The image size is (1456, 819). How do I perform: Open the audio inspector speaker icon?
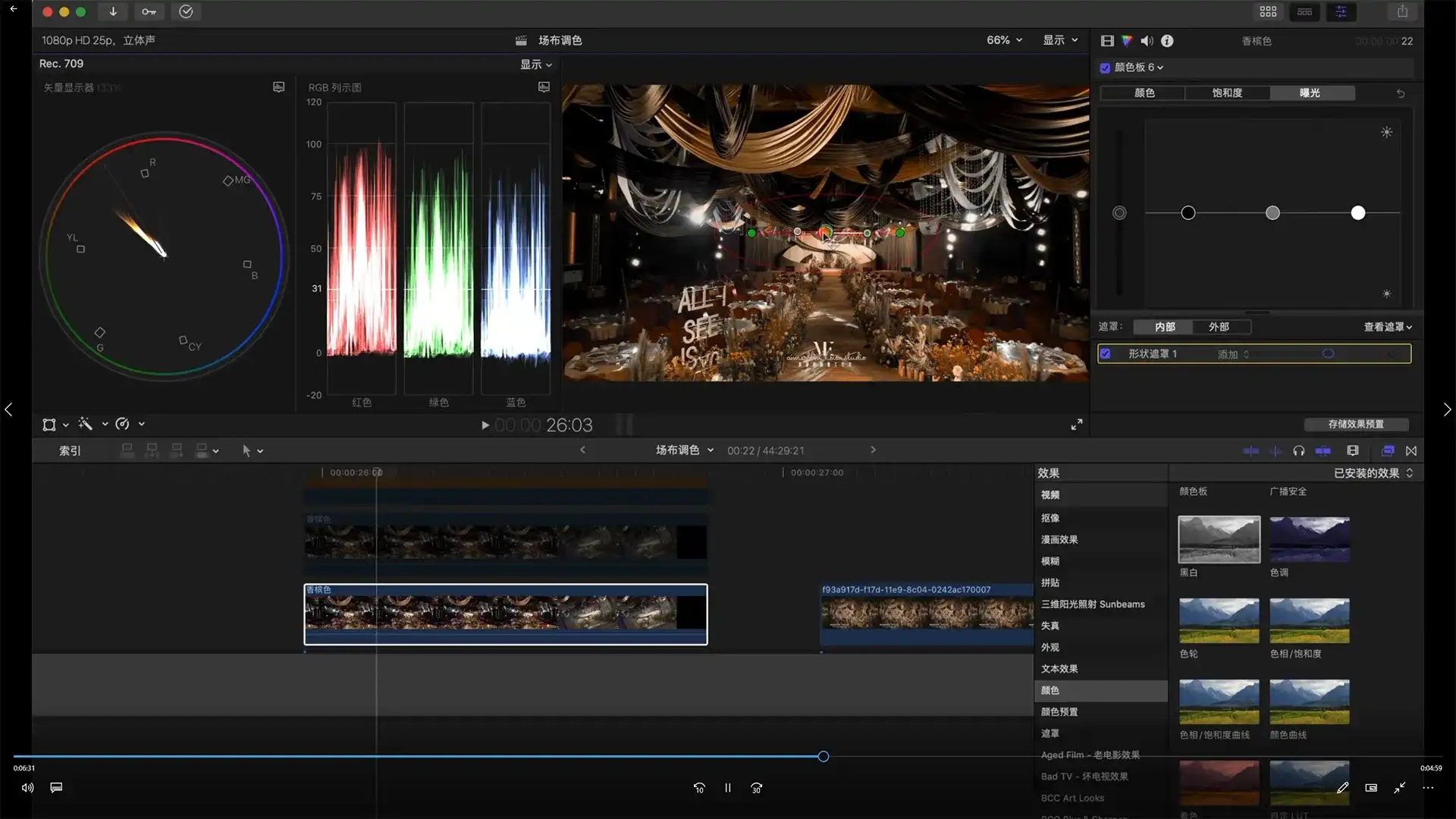pyautogui.click(x=1147, y=41)
